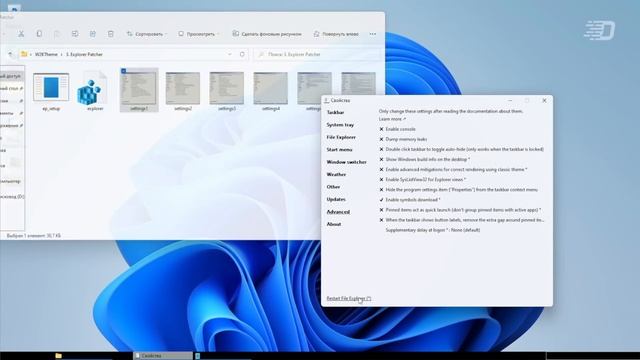
Task: Click the up-arrow navigation icon in Explorer
Action: click(x=11, y=54)
